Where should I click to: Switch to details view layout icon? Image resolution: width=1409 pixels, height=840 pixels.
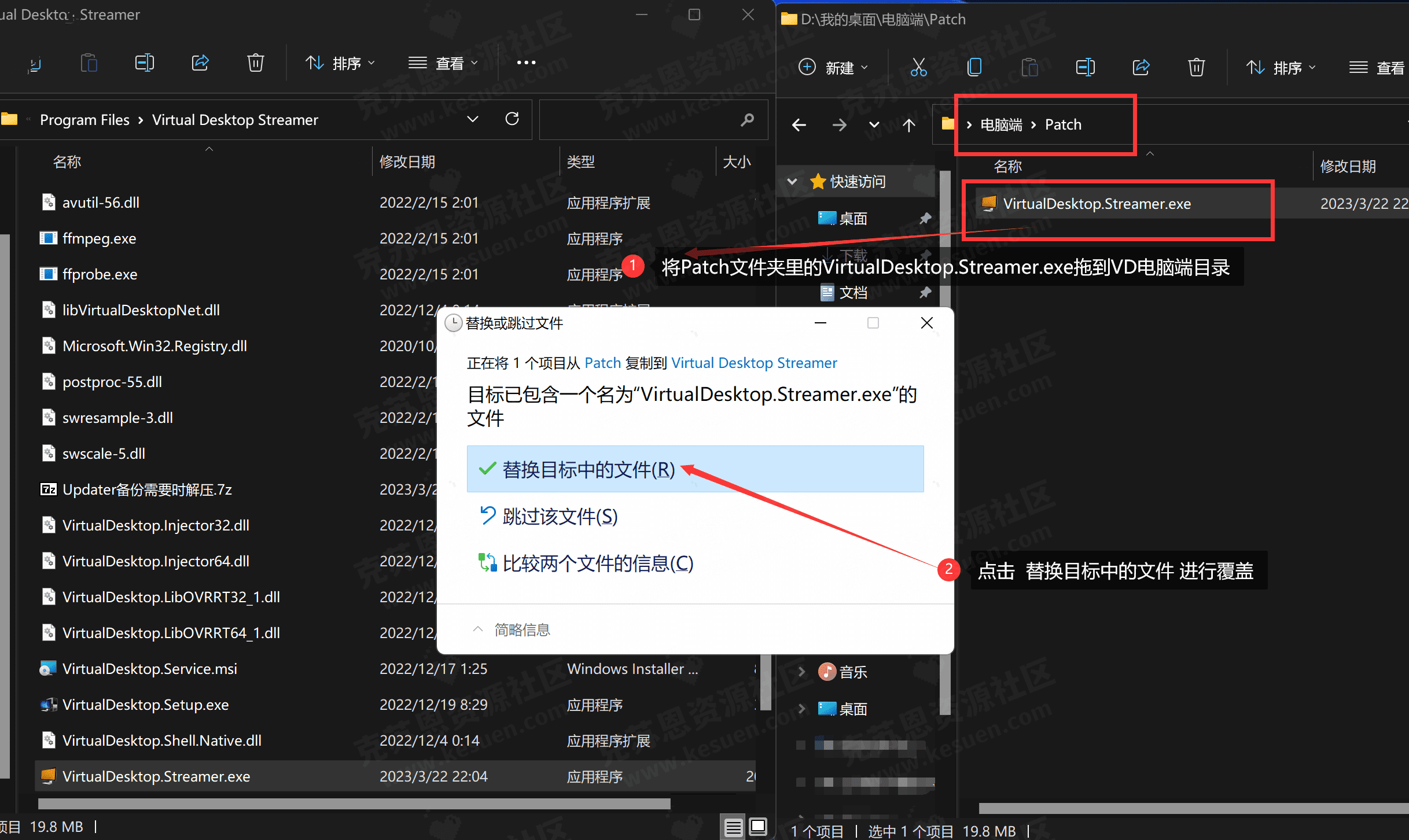(733, 827)
